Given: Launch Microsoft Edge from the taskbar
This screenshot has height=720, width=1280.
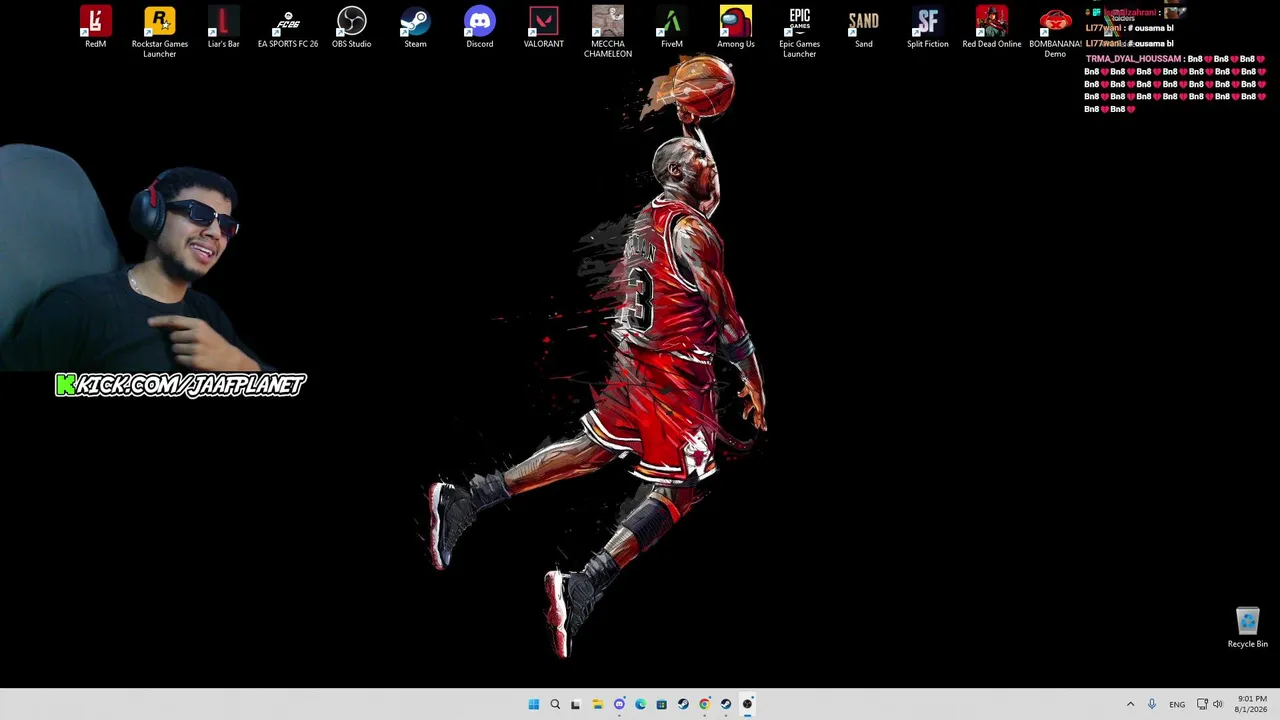Looking at the screenshot, I should (x=641, y=704).
